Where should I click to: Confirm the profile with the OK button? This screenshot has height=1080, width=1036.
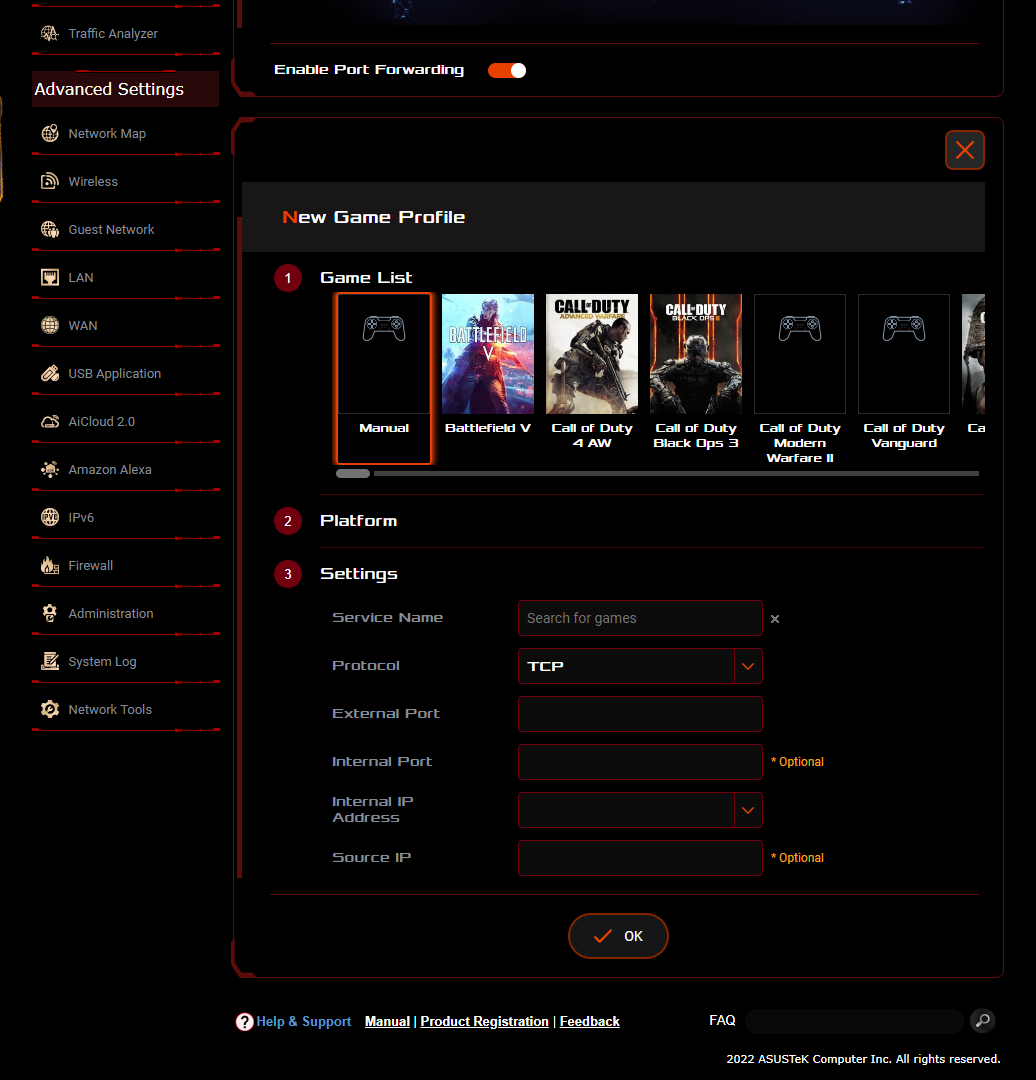tap(618, 936)
